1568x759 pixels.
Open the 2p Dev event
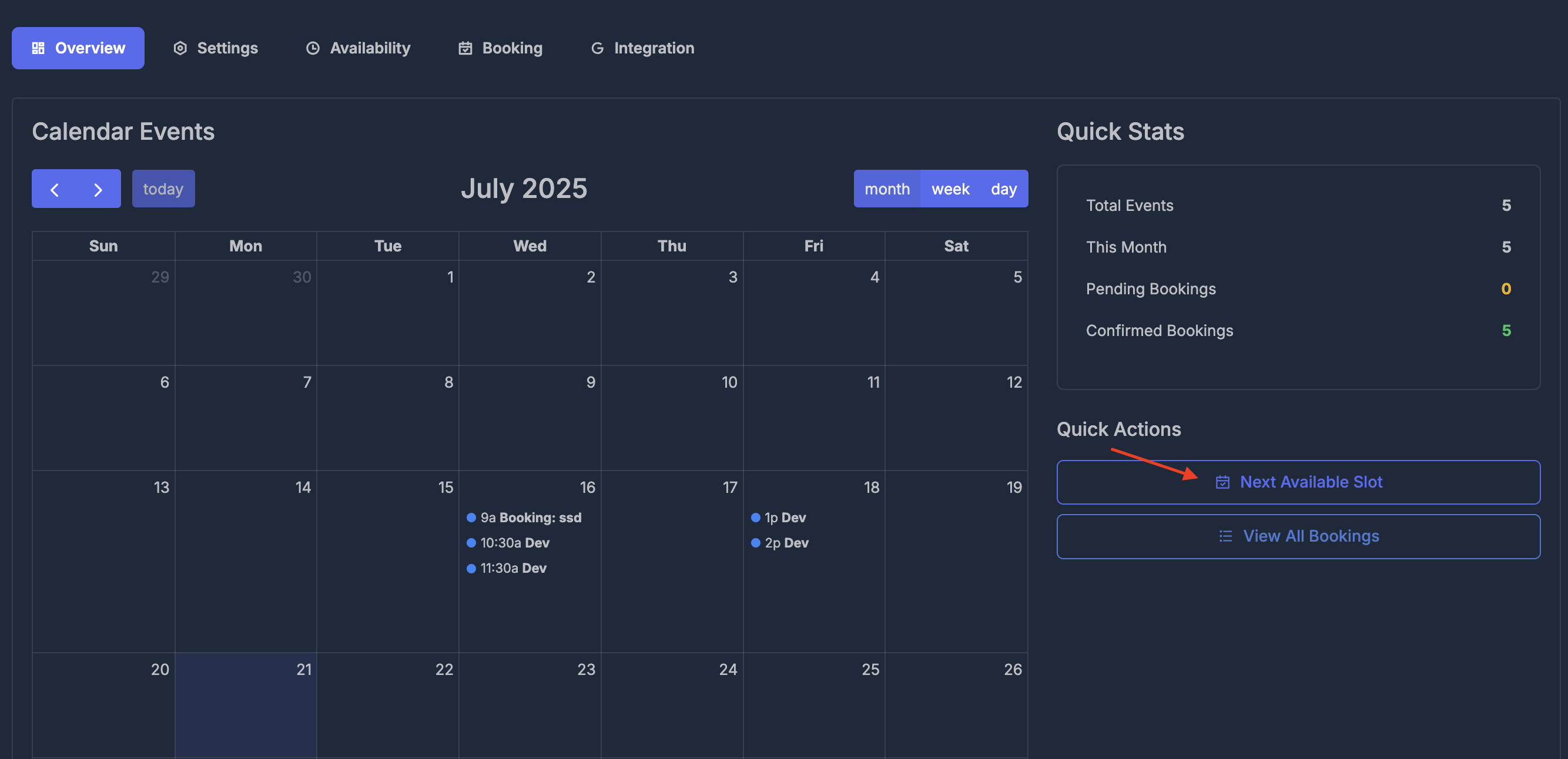tap(813, 543)
